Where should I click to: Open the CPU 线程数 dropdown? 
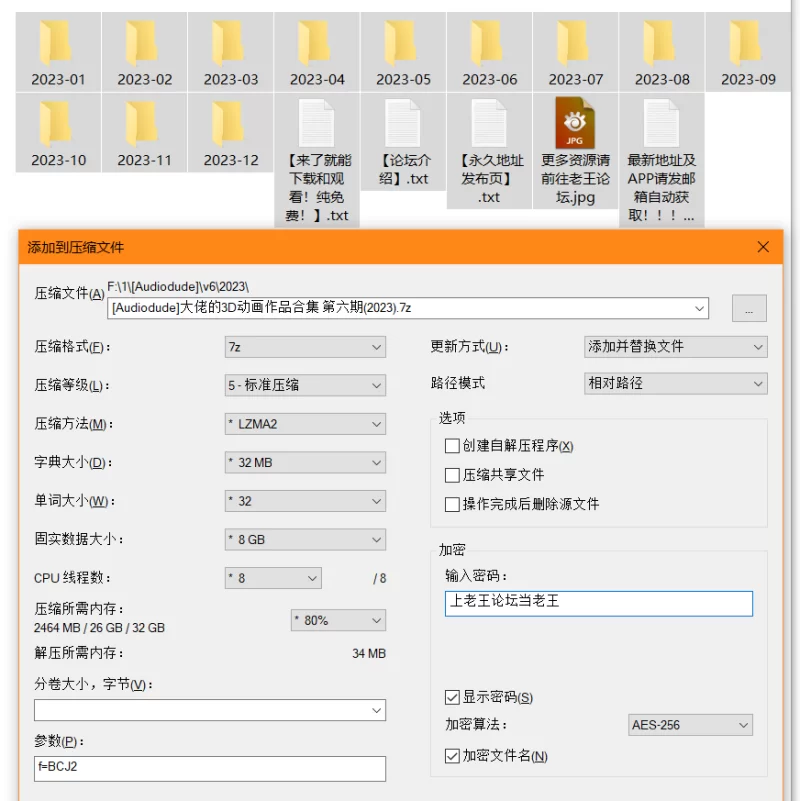273,578
